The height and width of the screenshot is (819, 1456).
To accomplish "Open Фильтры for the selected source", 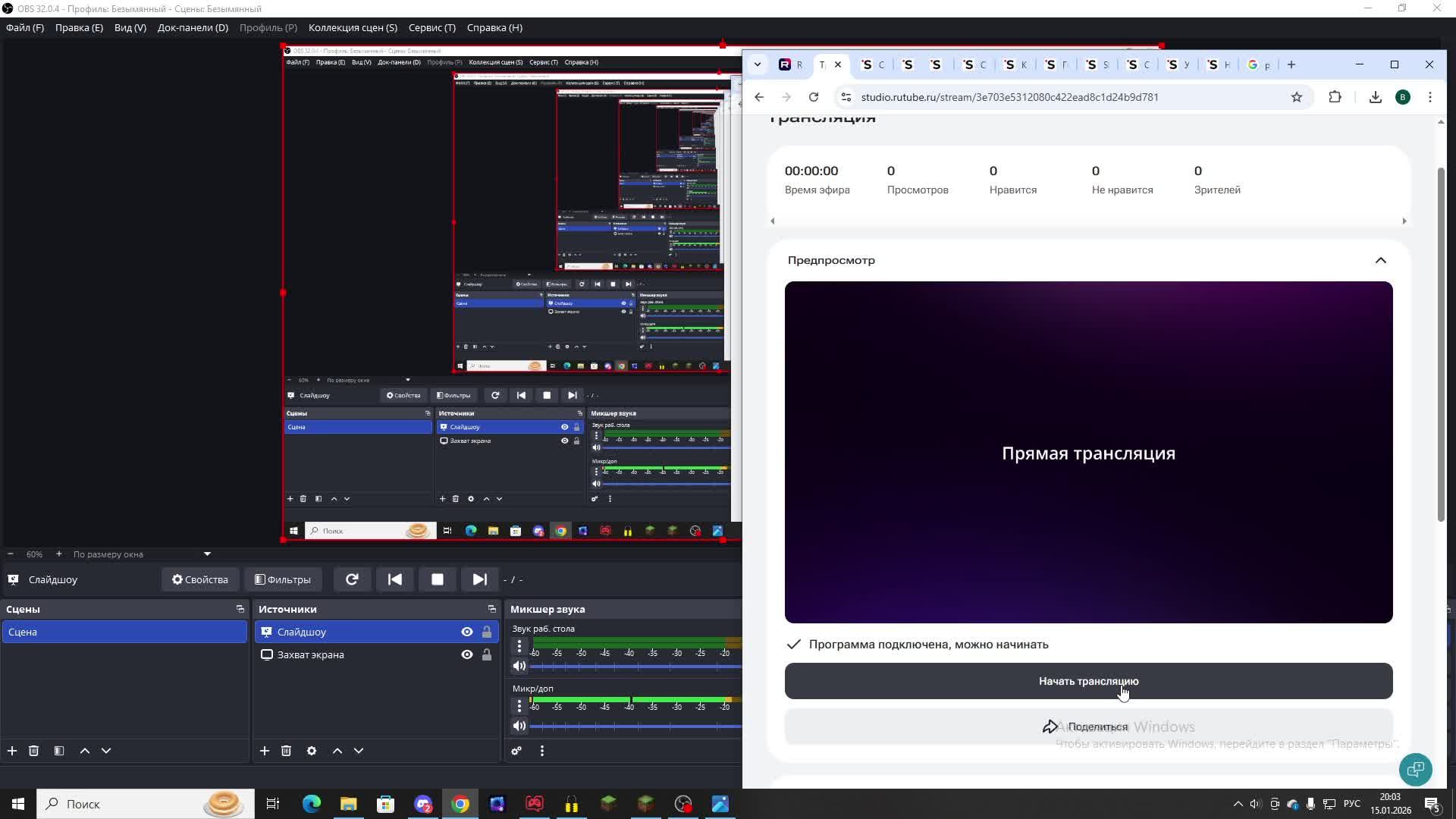I will [283, 579].
